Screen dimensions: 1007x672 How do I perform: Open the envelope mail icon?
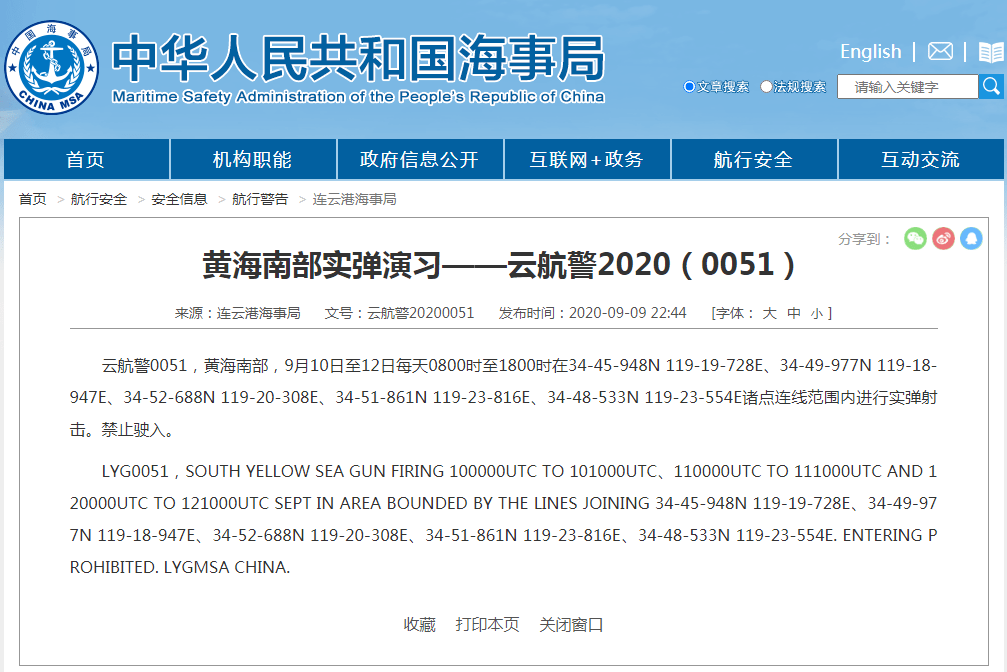point(939,50)
